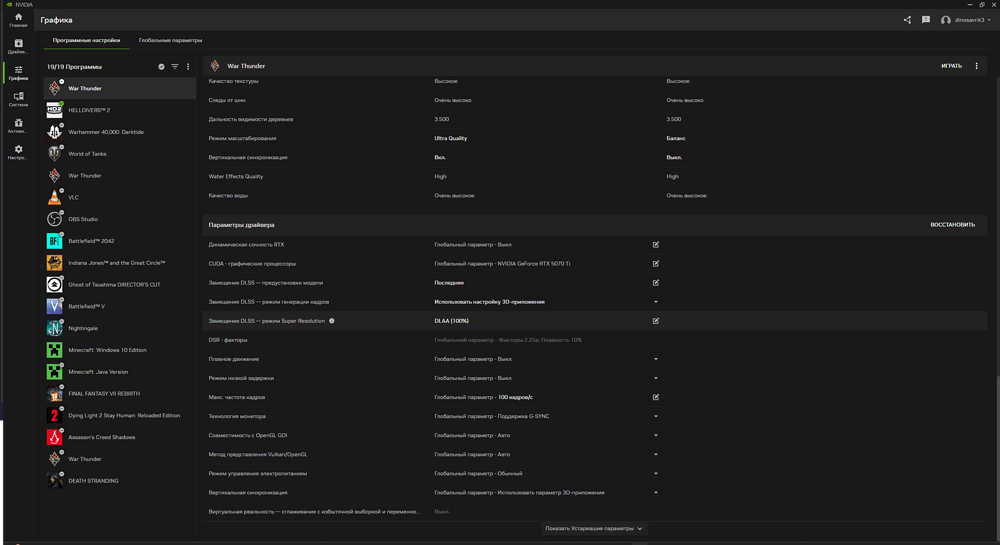Open Совместимость с OpenGL GDI dropdown
The width and height of the screenshot is (1000, 545).
(656, 435)
